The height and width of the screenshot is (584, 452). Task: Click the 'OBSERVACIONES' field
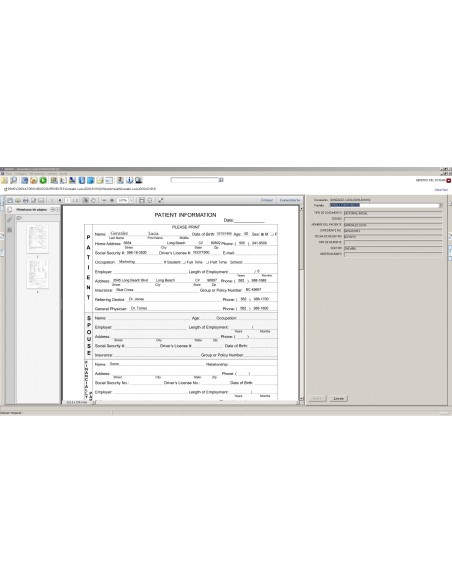click(392, 254)
